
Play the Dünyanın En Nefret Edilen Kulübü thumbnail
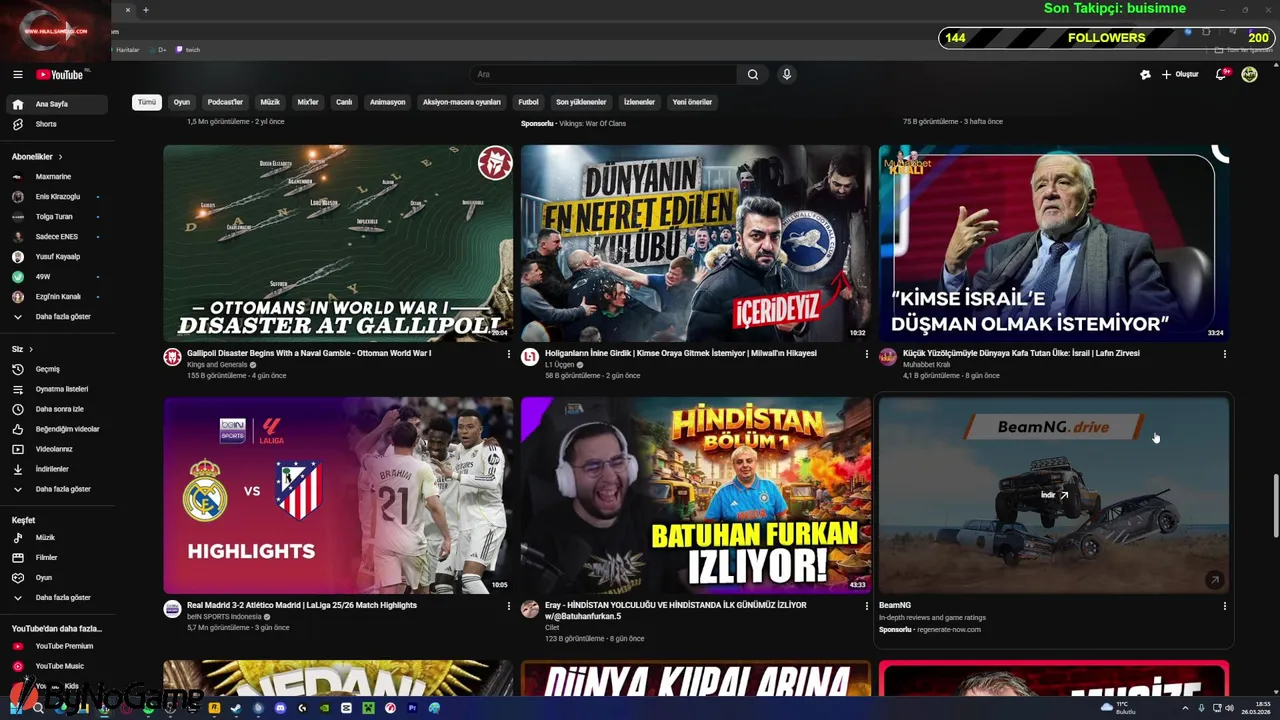[695, 243]
